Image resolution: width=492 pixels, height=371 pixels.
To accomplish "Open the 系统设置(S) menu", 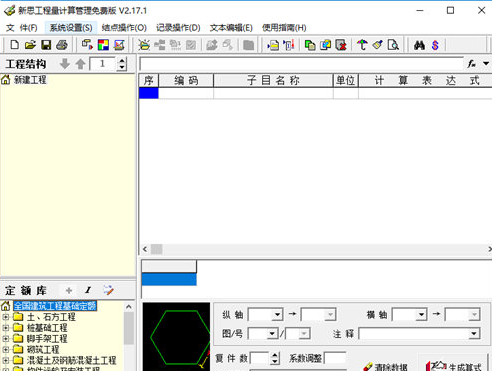I will pyautogui.click(x=71, y=28).
